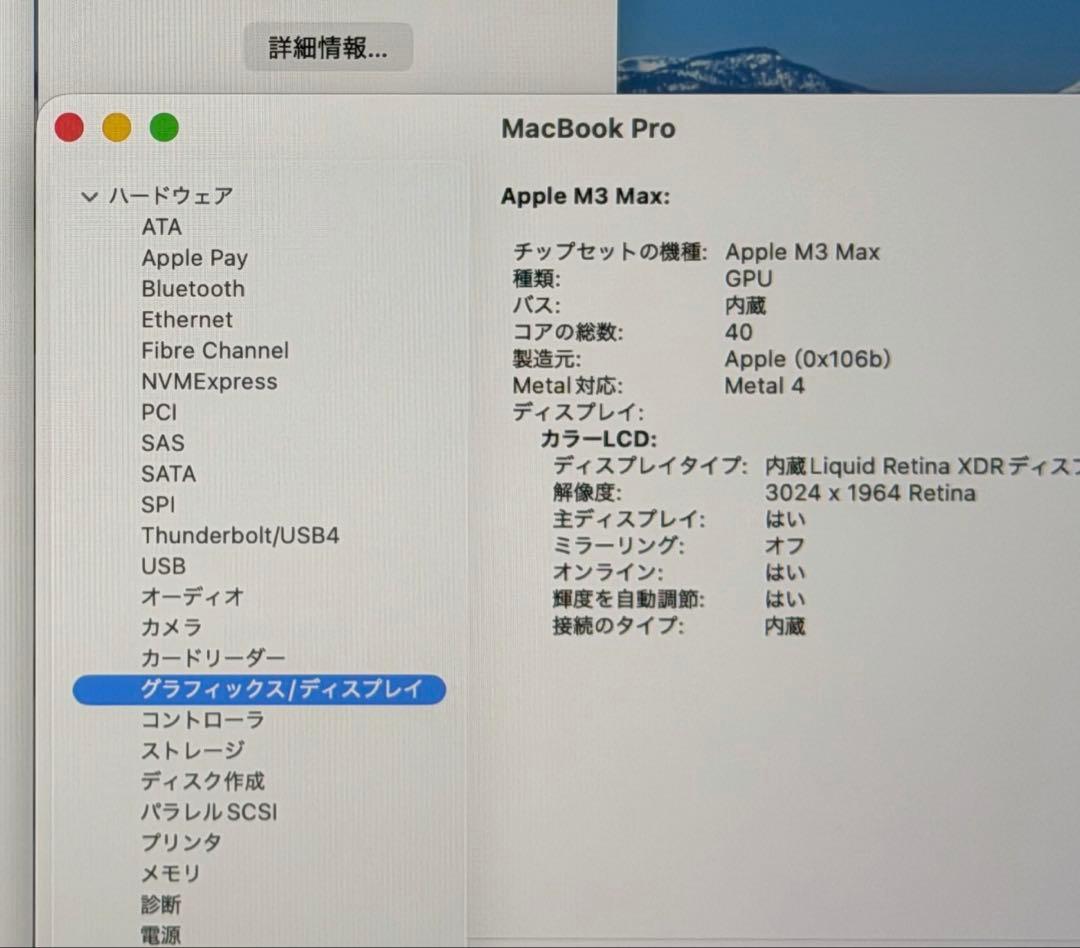Select Ethernet in the sidebar

point(187,320)
